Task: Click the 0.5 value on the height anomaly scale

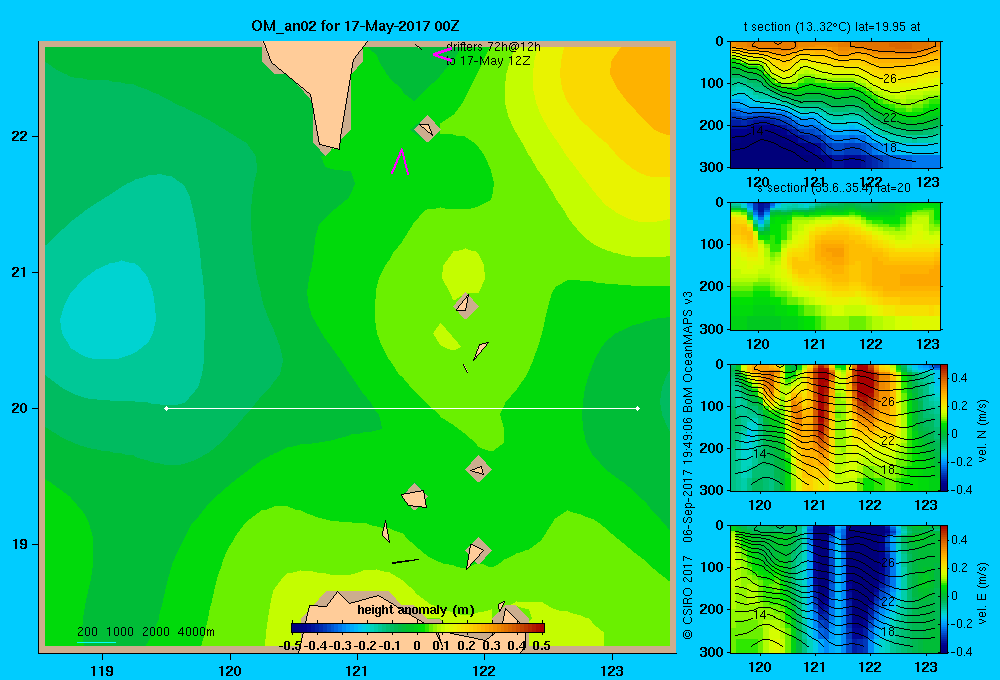Action: 541,646
